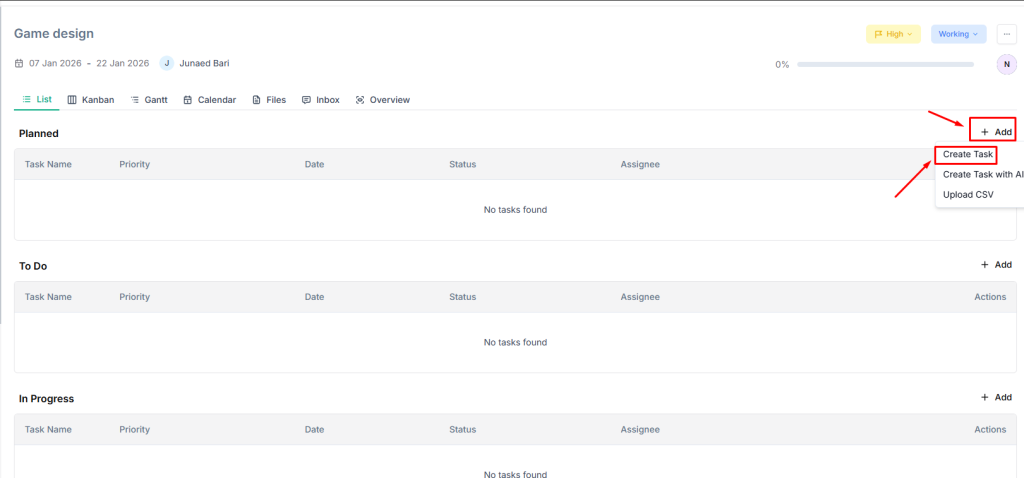
Task: Expand the High priority dropdown
Action: point(893,34)
